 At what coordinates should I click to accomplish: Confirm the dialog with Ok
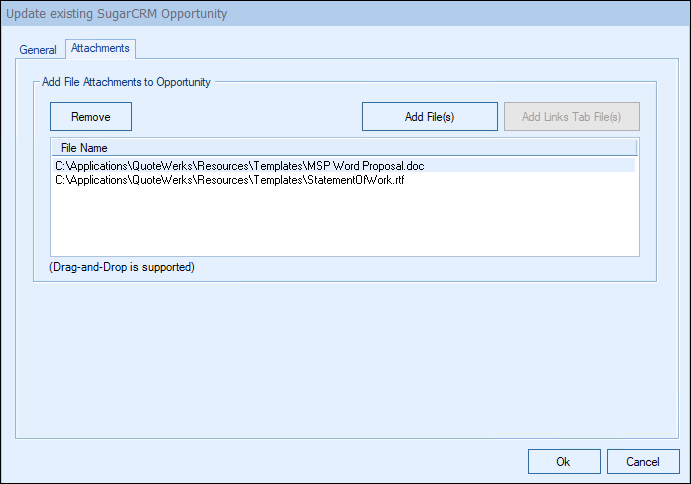[x=563, y=462]
